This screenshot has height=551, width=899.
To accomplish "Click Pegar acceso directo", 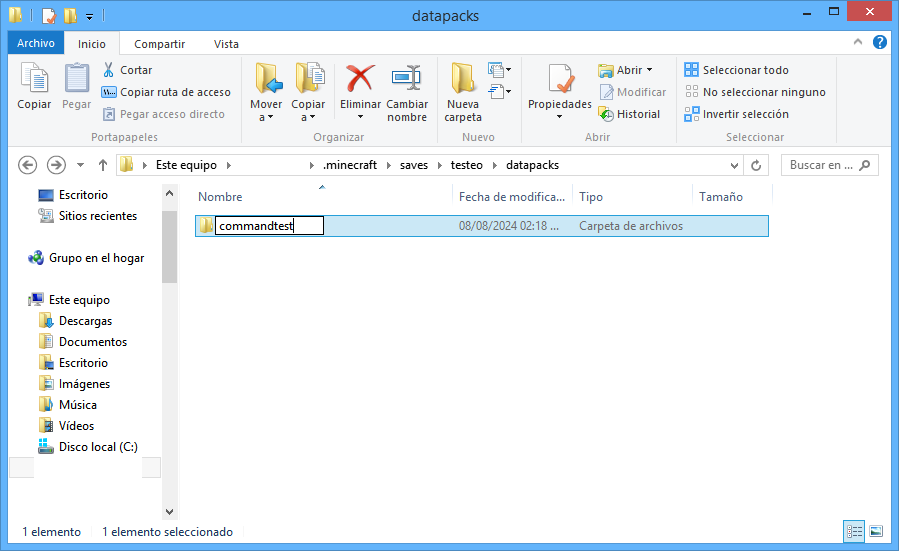I will [x=163, y=114].
